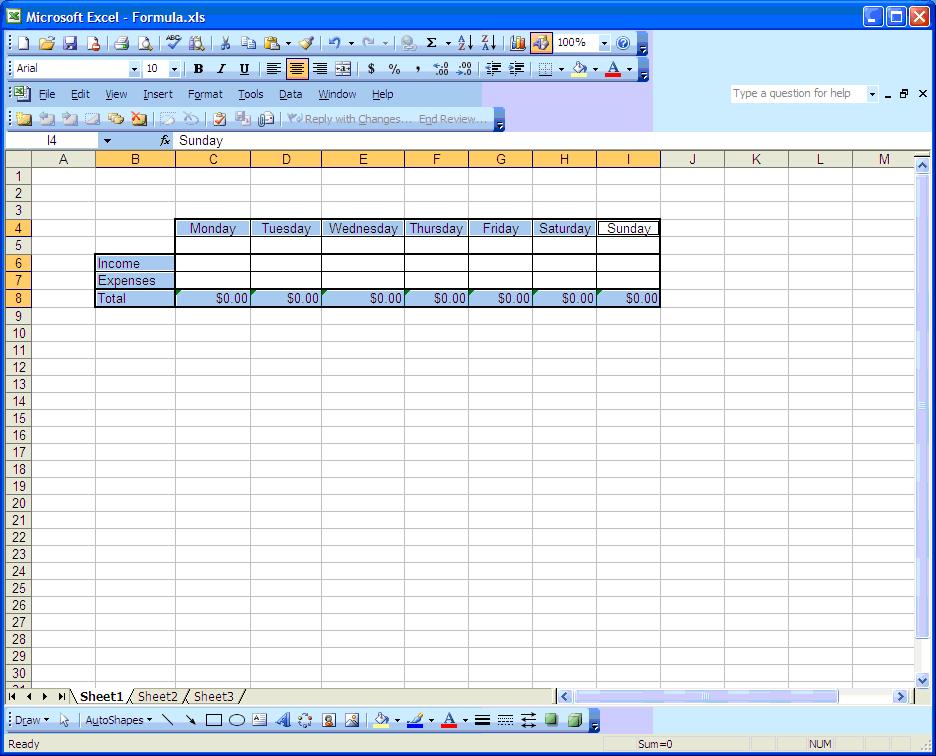This screenshot has height=756, width=936.
Task: Select the Text Box drawing tool
Action: pos(259,720)
